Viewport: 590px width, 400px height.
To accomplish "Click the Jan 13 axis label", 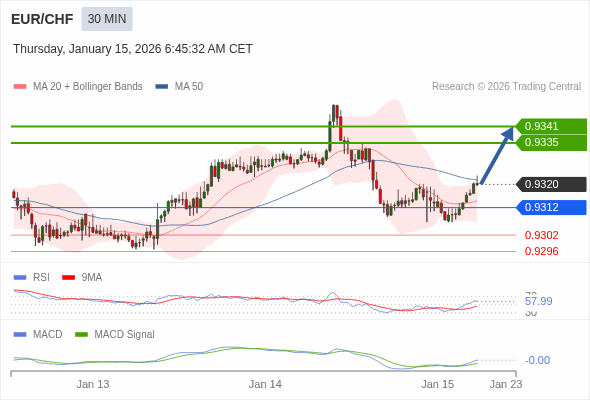I will coord(93,384).
